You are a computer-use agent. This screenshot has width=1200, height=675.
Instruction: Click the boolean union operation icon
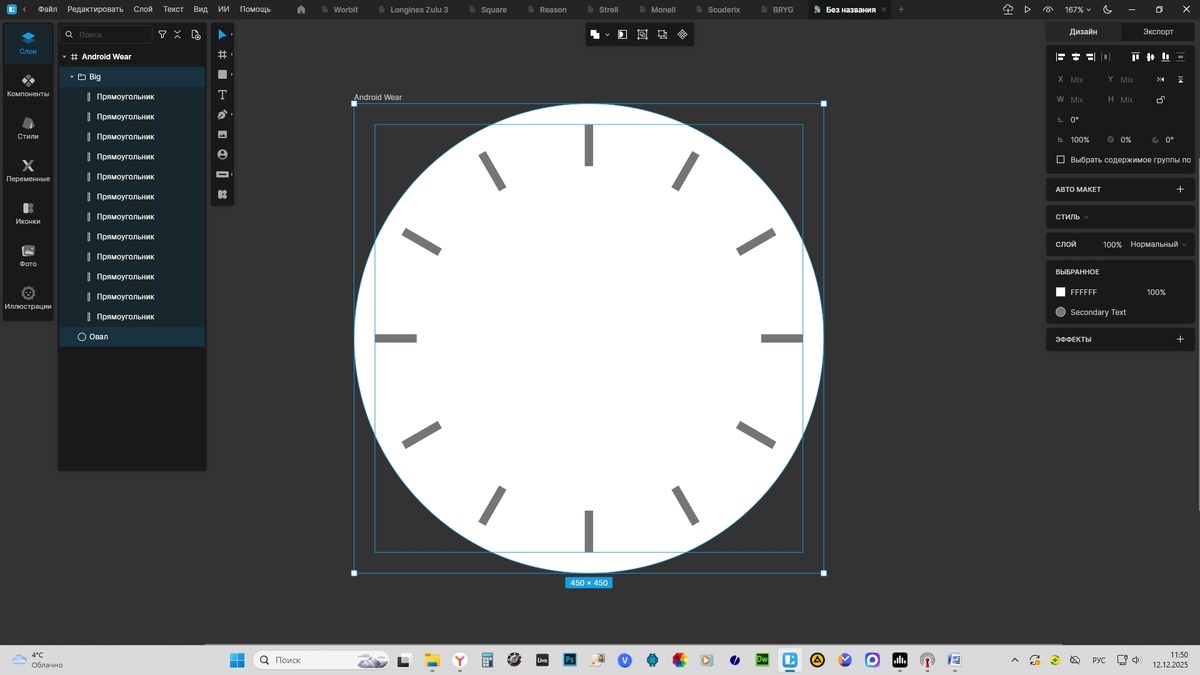point(595,34)
